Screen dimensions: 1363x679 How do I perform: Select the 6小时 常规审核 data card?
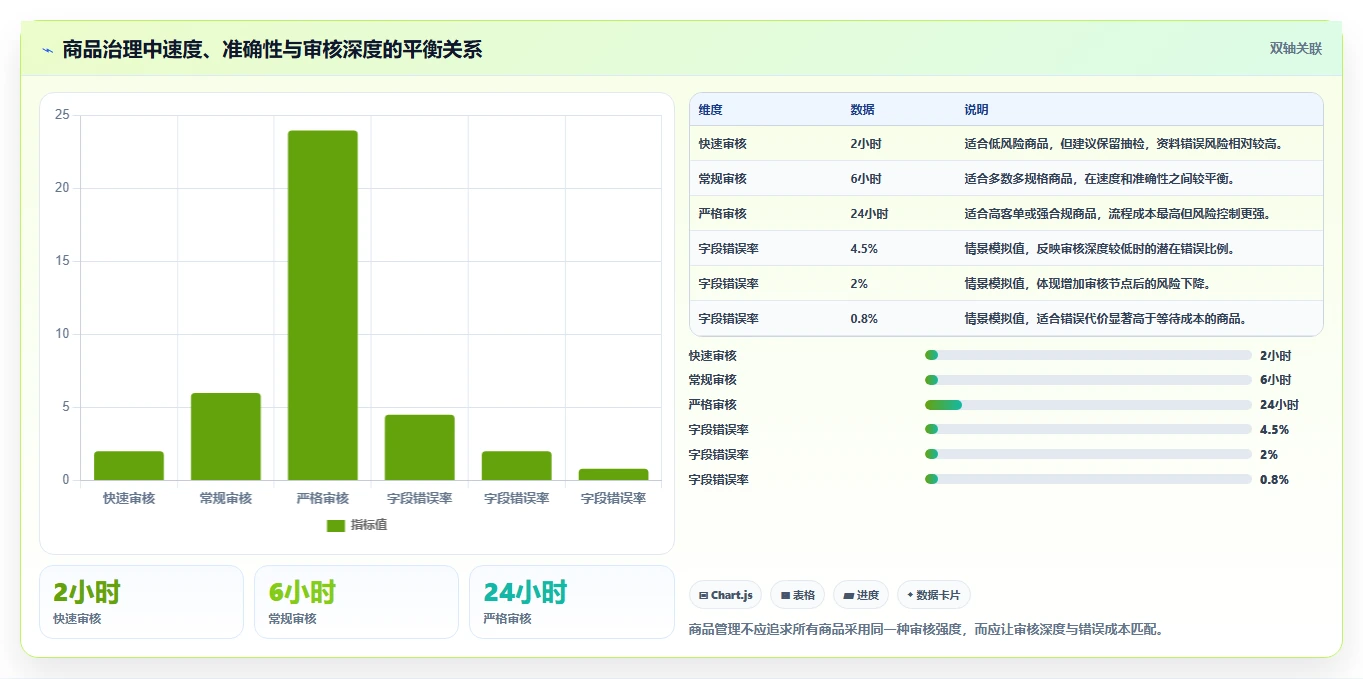tap(356, 602)
